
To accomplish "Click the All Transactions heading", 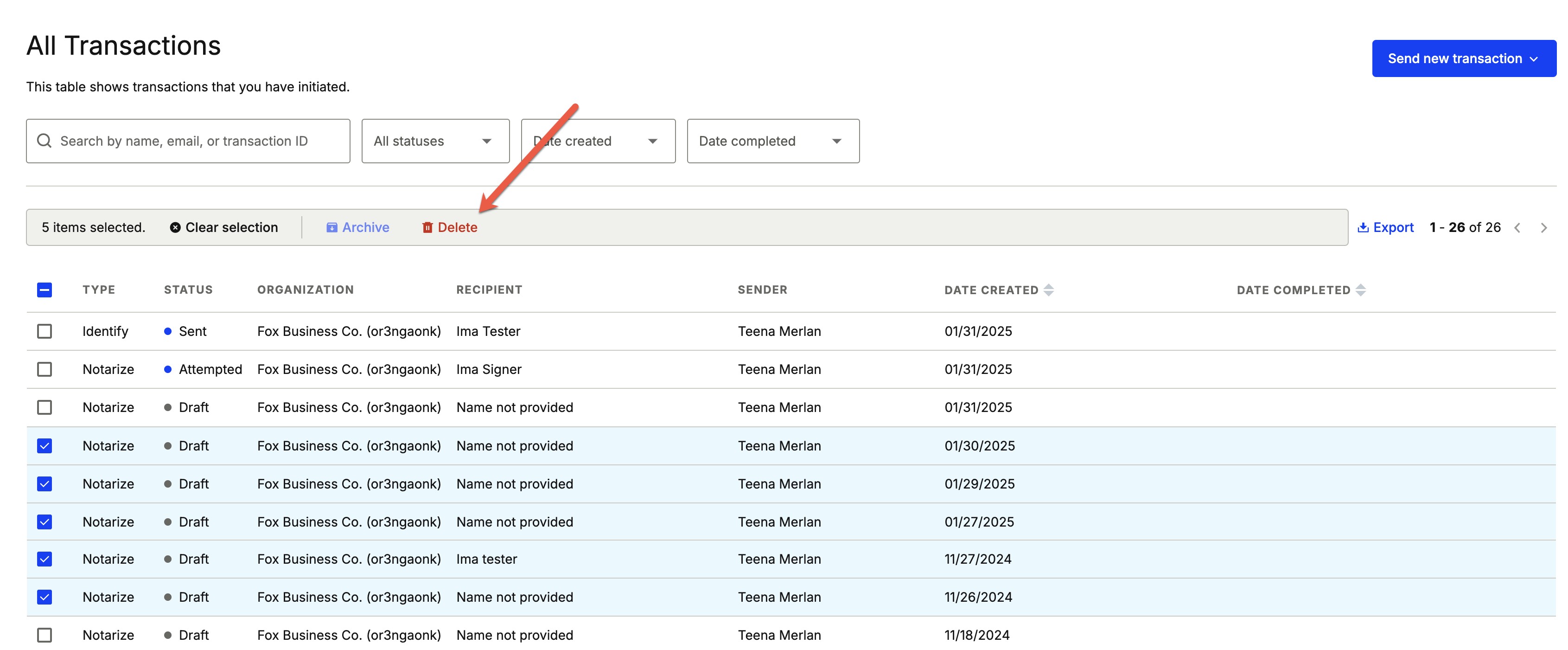I will click(x=124, y=45).
